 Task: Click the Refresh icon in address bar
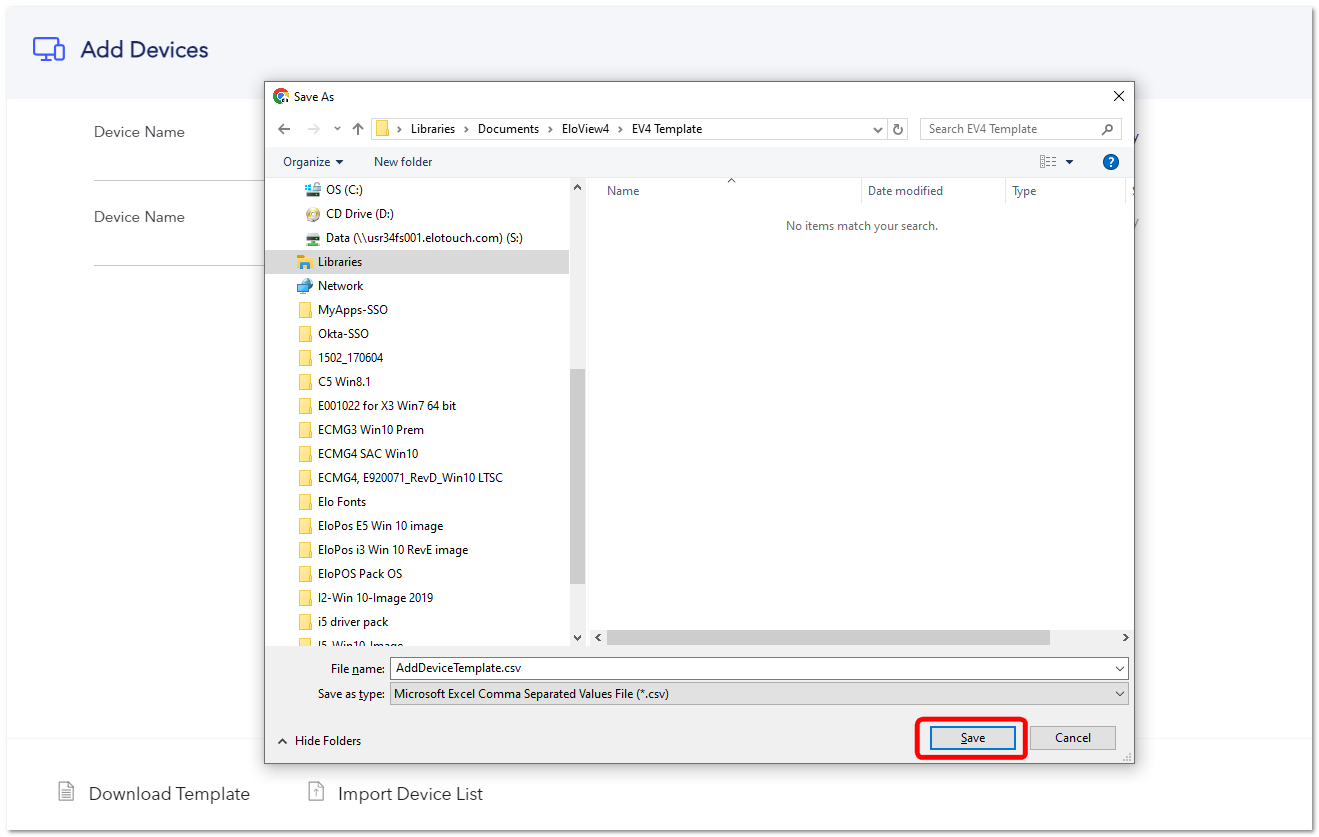pyautogui.click(x=898, y=129)
